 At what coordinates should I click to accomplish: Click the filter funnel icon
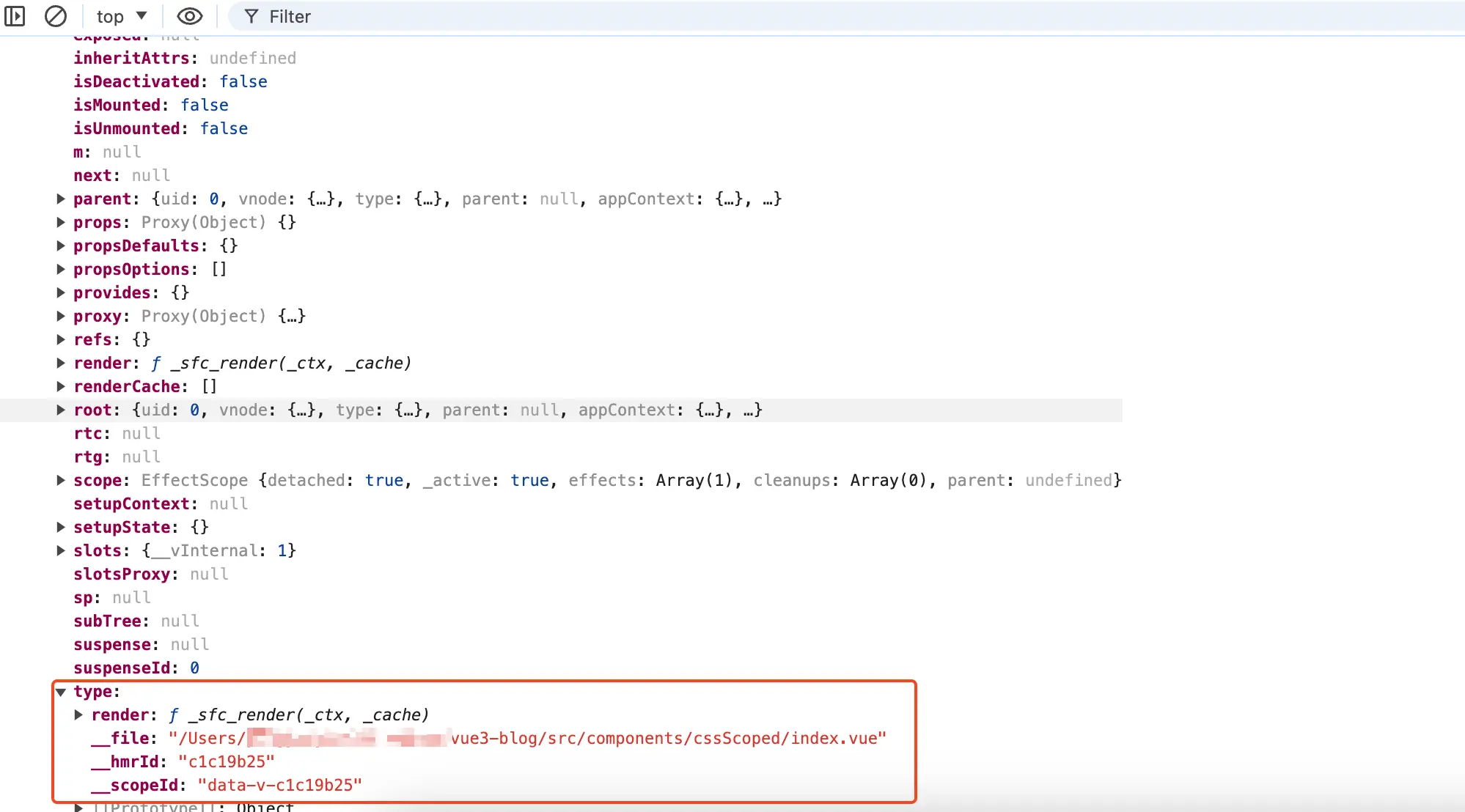[x=251, y=16]
